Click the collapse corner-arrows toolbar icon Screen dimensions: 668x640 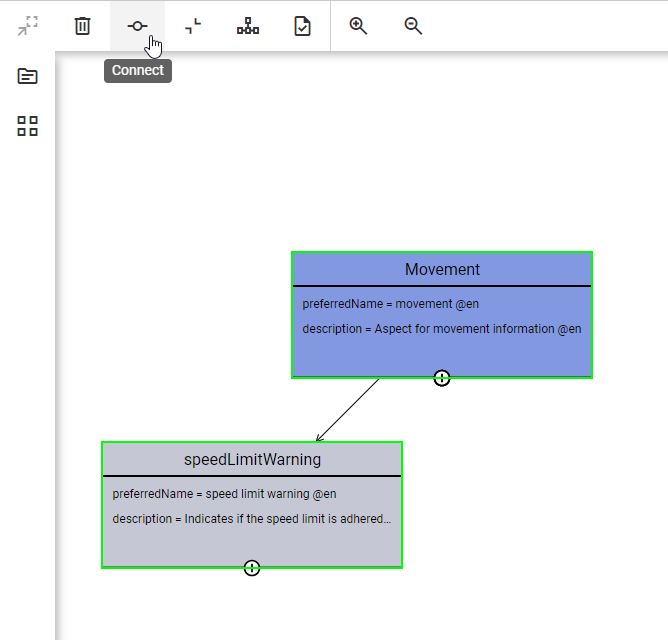193,26
